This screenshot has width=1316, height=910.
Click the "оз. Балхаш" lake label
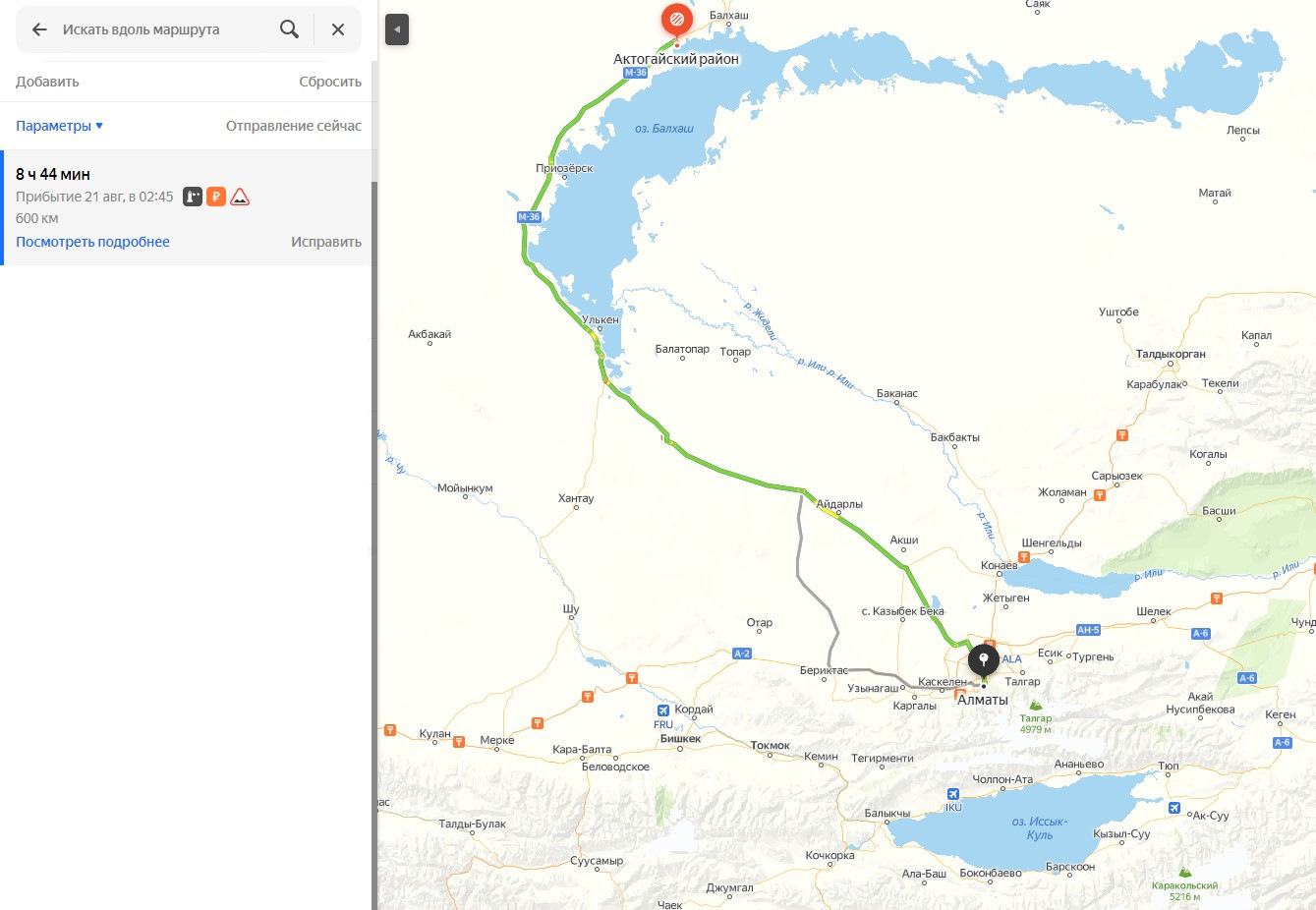click(664, 129)
